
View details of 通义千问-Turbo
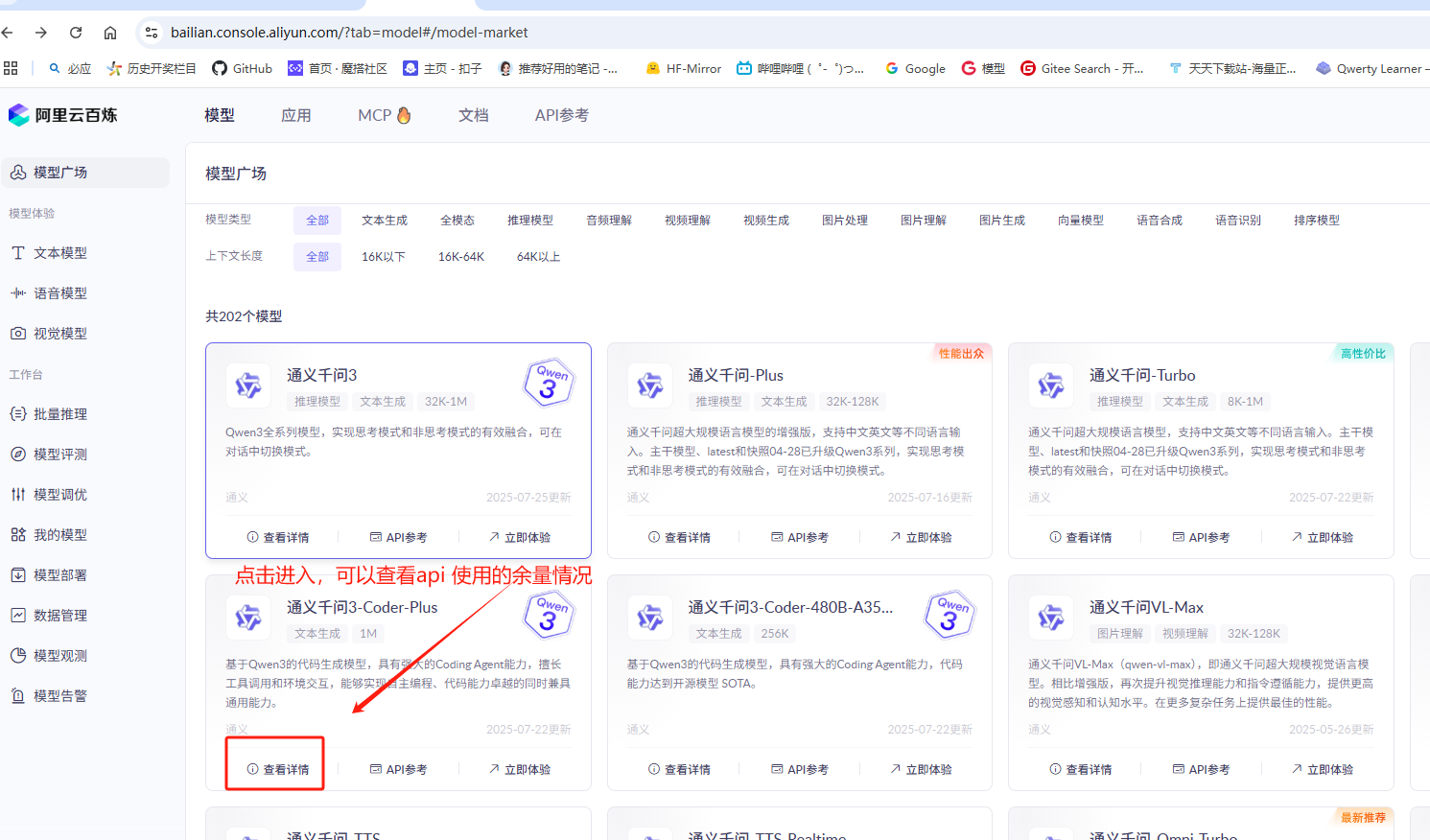(x=1081, y=538)
